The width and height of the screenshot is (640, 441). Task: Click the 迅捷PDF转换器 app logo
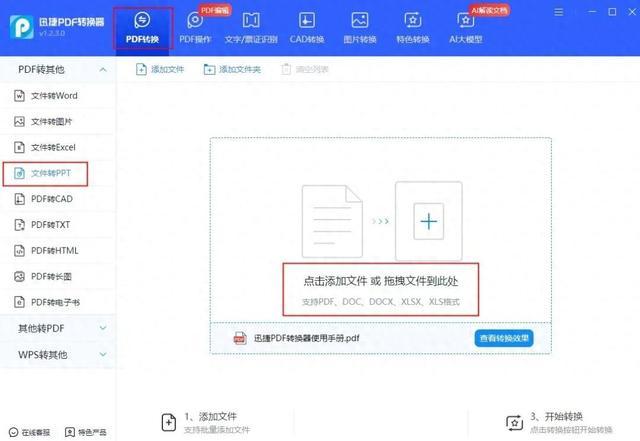click(x=21, y=27)
